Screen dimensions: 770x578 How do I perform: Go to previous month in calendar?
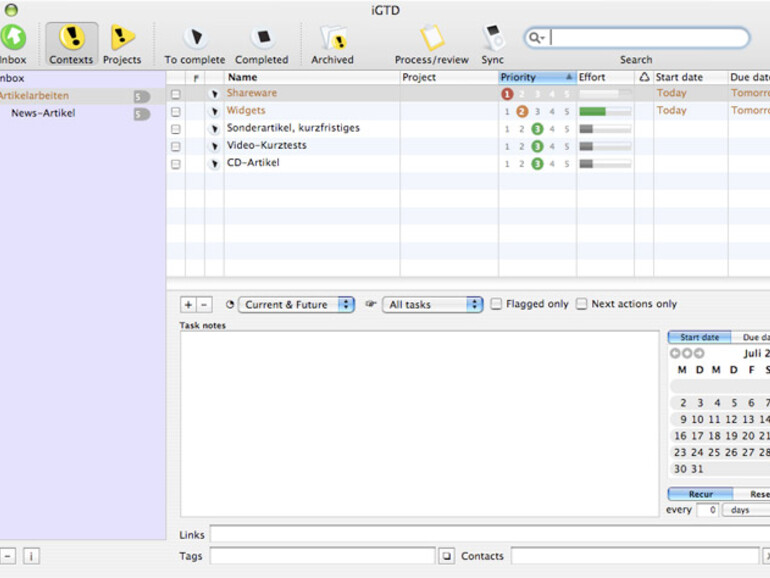(x=675, y=353)
